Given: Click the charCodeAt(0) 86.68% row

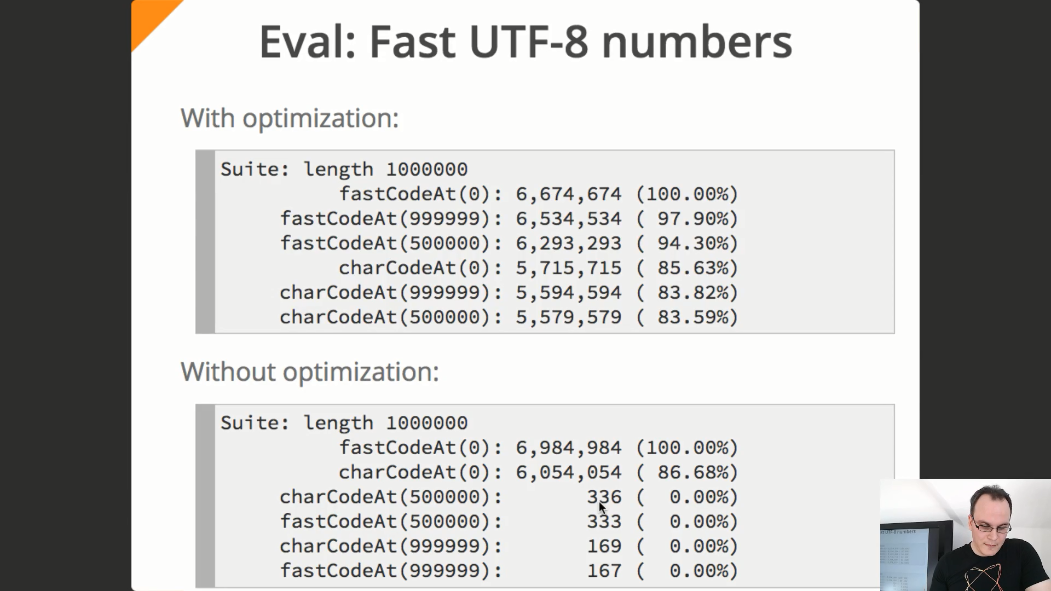Looking at the screenshot, I should coord(538,472).
